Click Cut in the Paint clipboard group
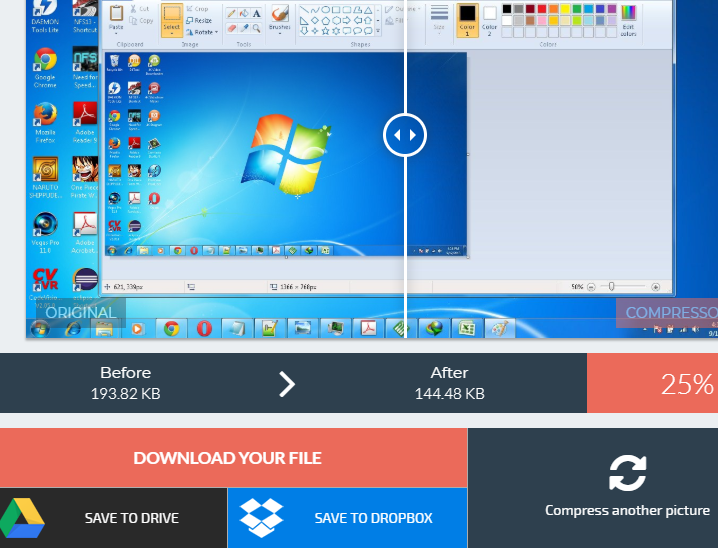718x548 pixels. click(139, 9)
